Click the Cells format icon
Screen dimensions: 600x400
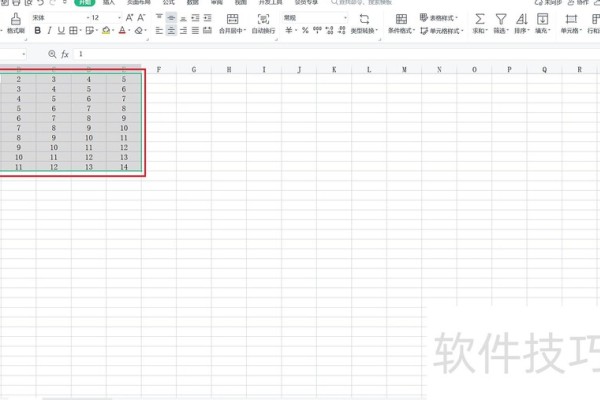coord(571,19)
